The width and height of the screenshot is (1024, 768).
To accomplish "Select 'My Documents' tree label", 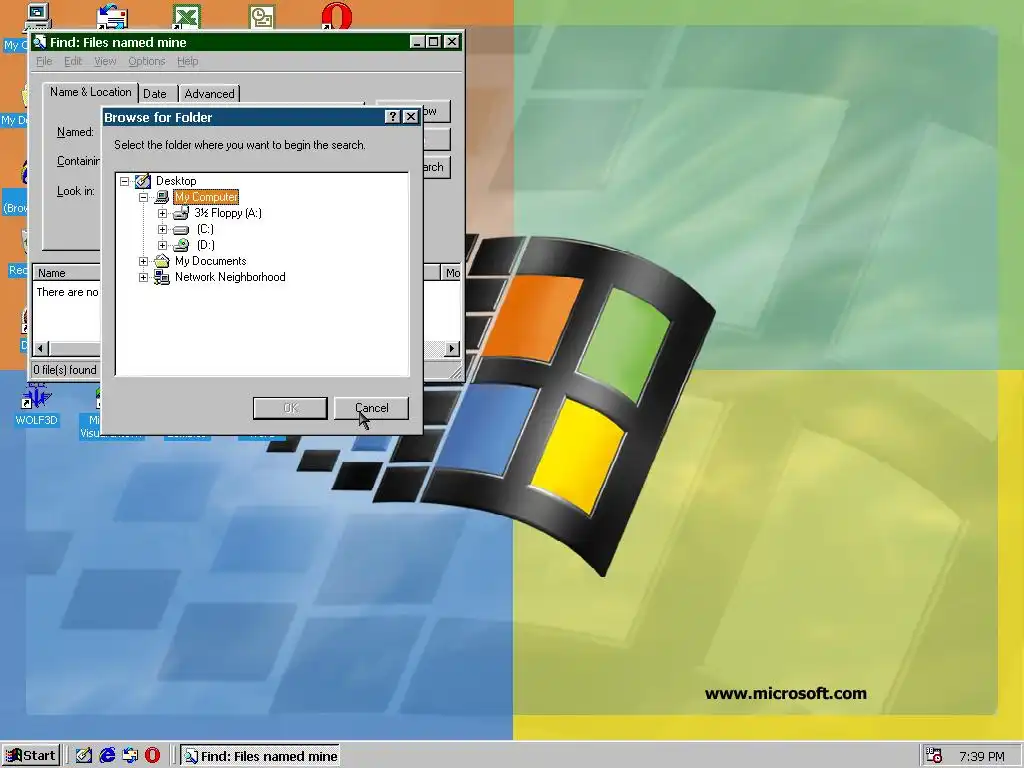I will 210,261.
